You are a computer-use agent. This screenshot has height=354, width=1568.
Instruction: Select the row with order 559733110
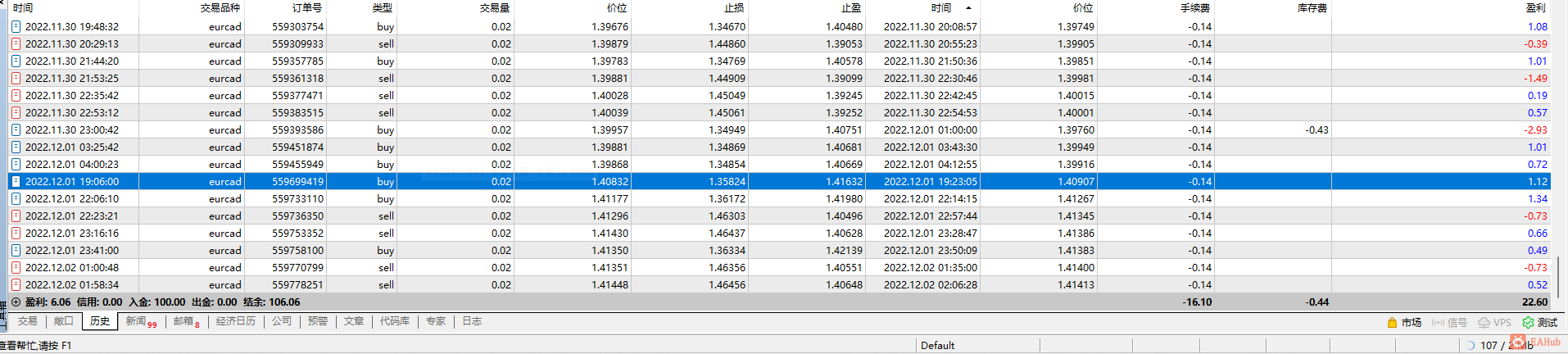tap(779, 198)
